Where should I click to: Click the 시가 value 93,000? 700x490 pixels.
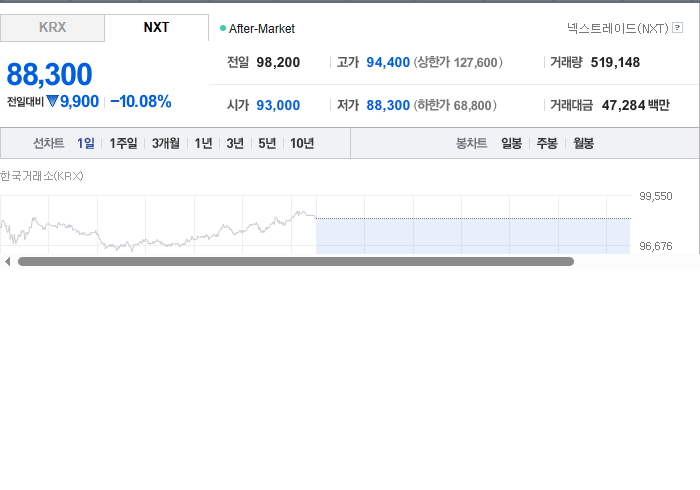pos(278,105)
